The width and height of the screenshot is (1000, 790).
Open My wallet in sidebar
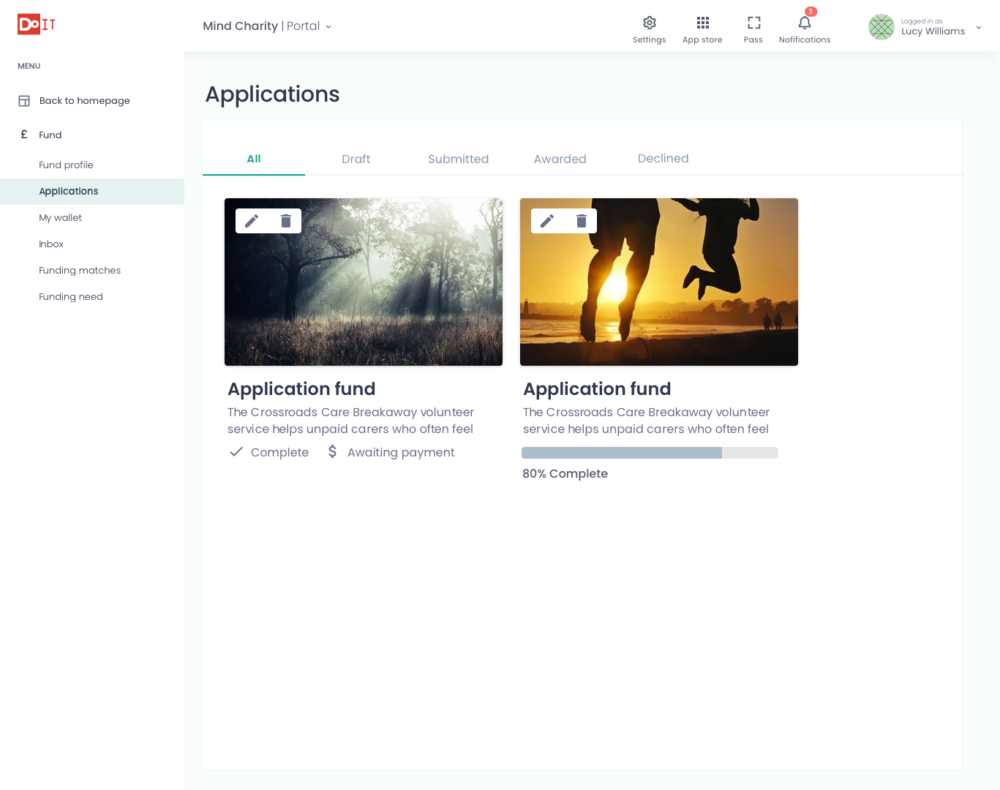[60, 218]
